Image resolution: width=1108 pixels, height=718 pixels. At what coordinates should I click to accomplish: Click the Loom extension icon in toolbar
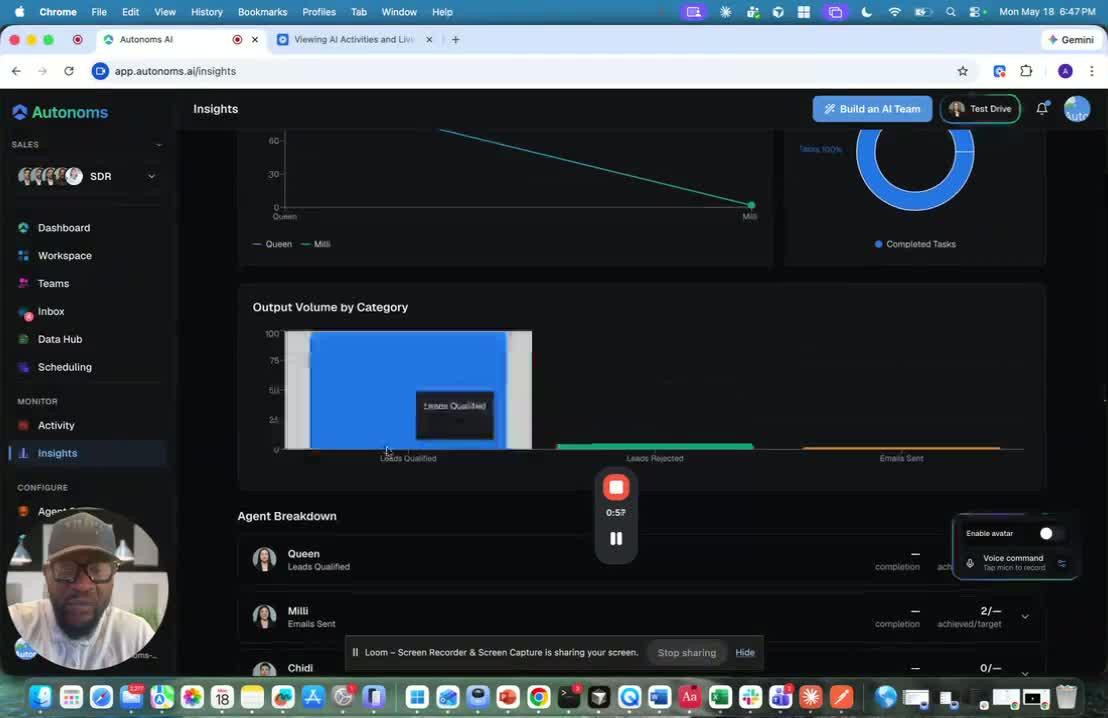click(x=999, y=71)
